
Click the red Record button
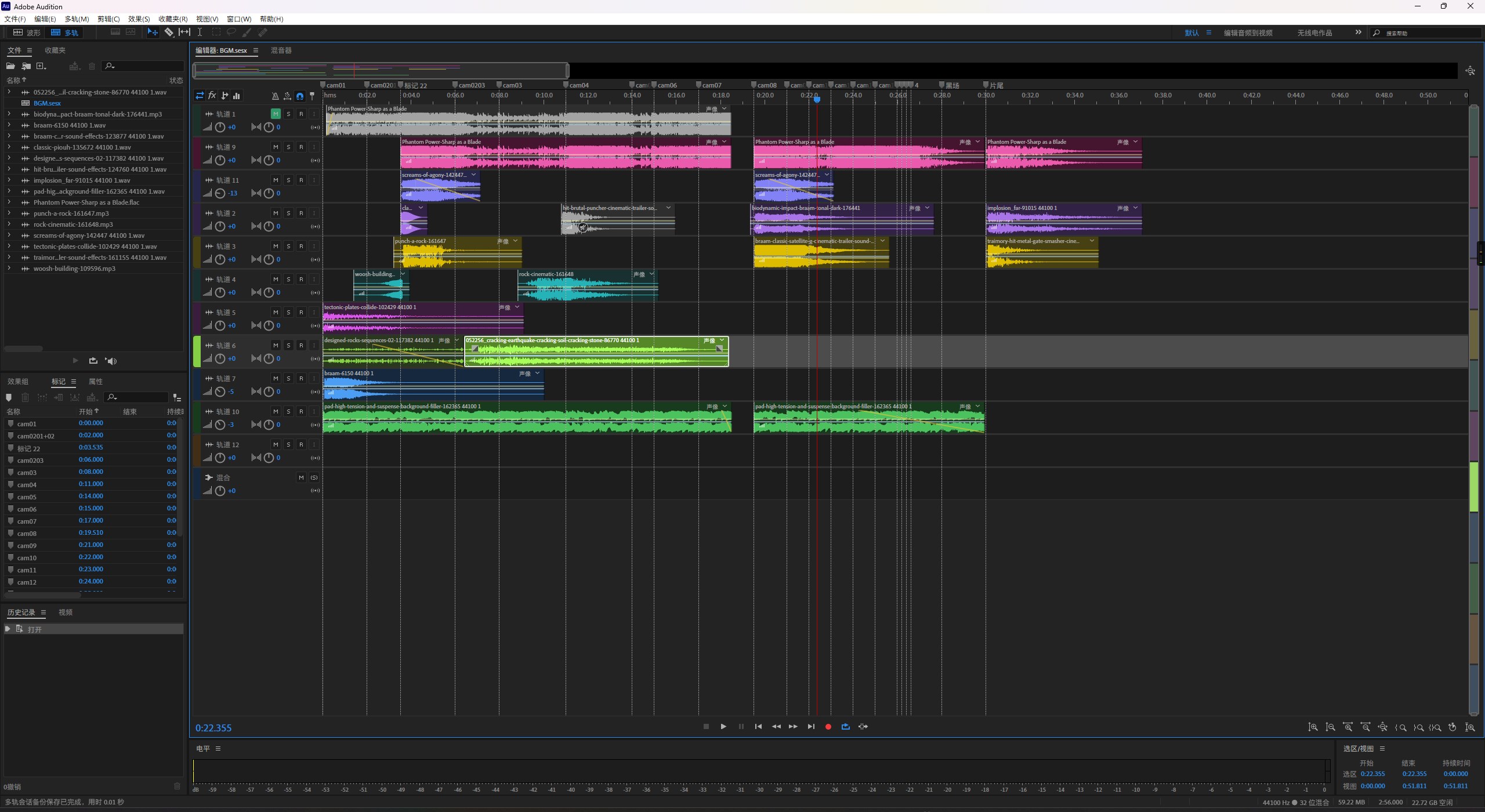828,727
